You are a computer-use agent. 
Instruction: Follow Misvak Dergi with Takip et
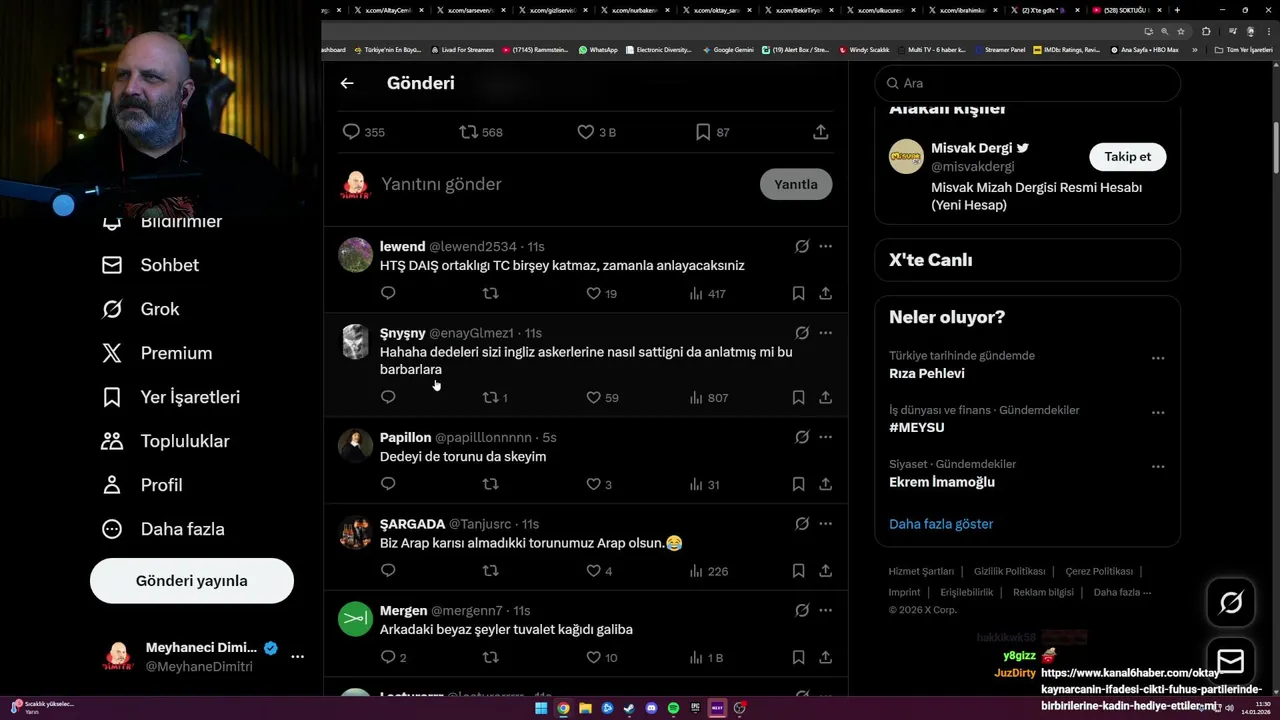click(1127, 157)
